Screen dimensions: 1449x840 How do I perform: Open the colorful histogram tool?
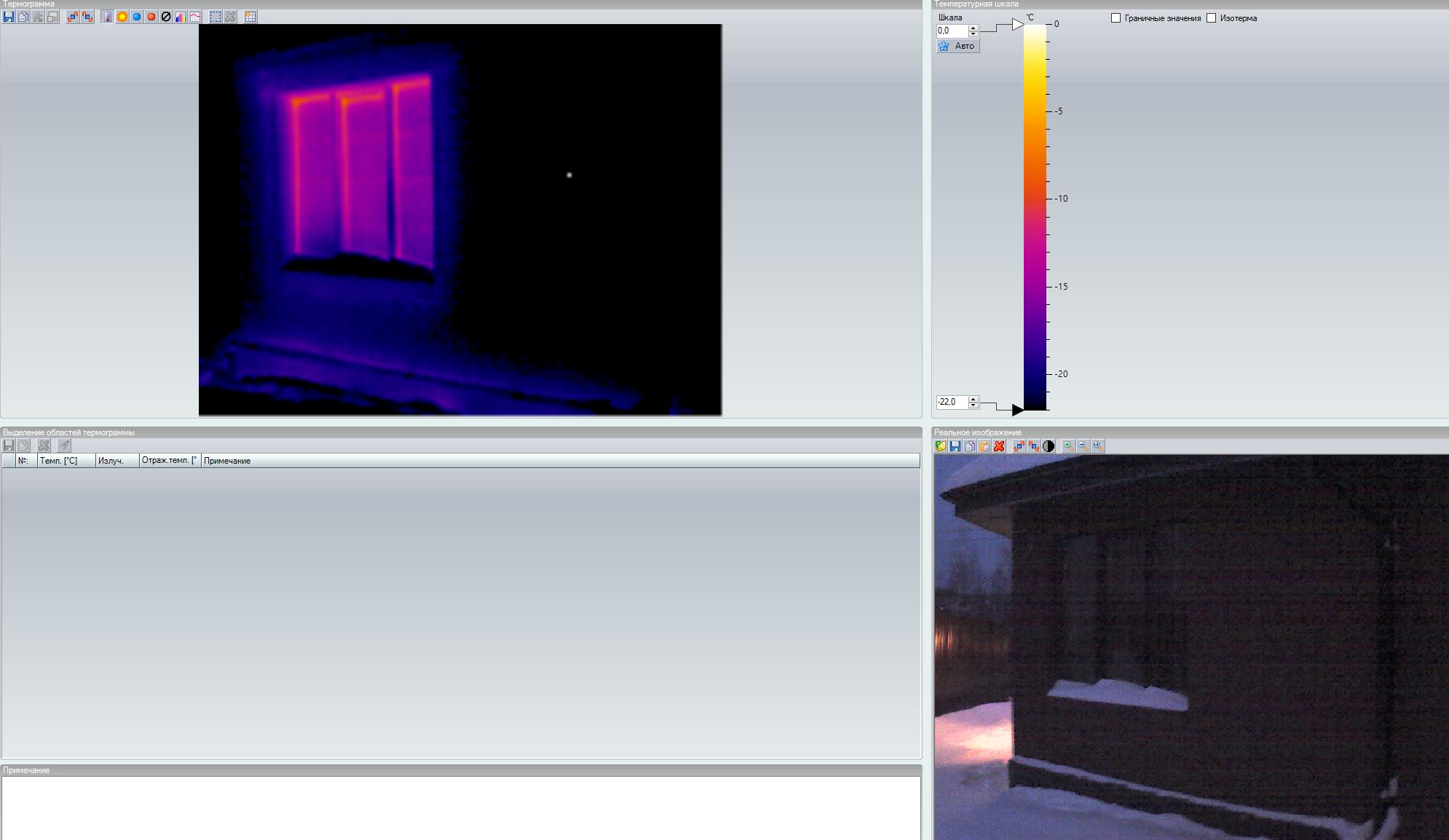[181, 17]
